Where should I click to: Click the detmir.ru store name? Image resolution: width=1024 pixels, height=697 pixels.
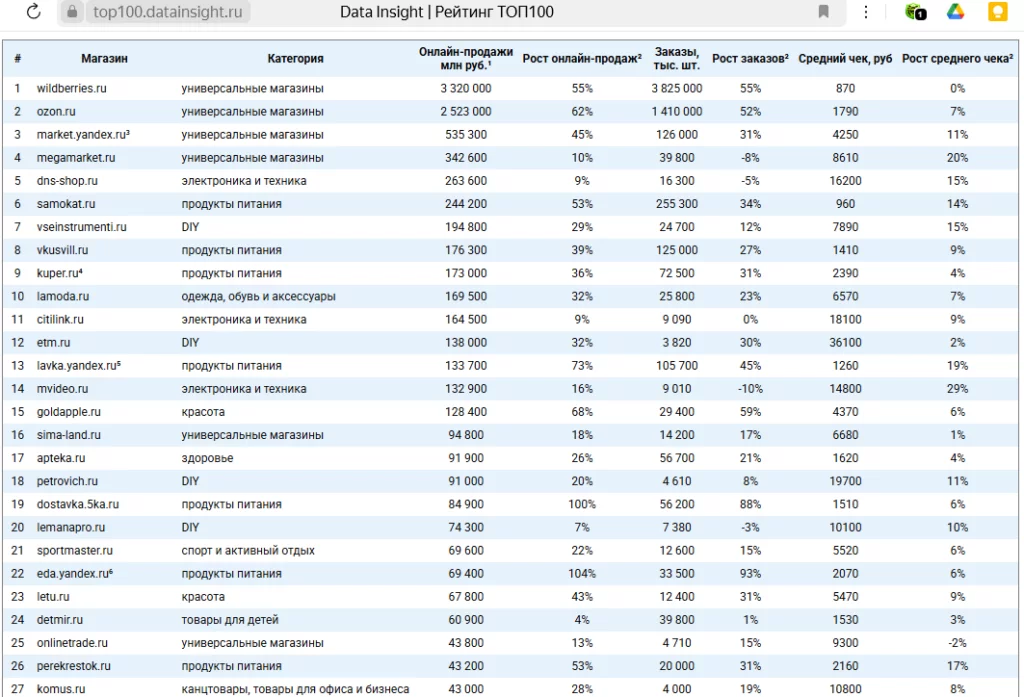pyautogui.click(x=59, y=620)
